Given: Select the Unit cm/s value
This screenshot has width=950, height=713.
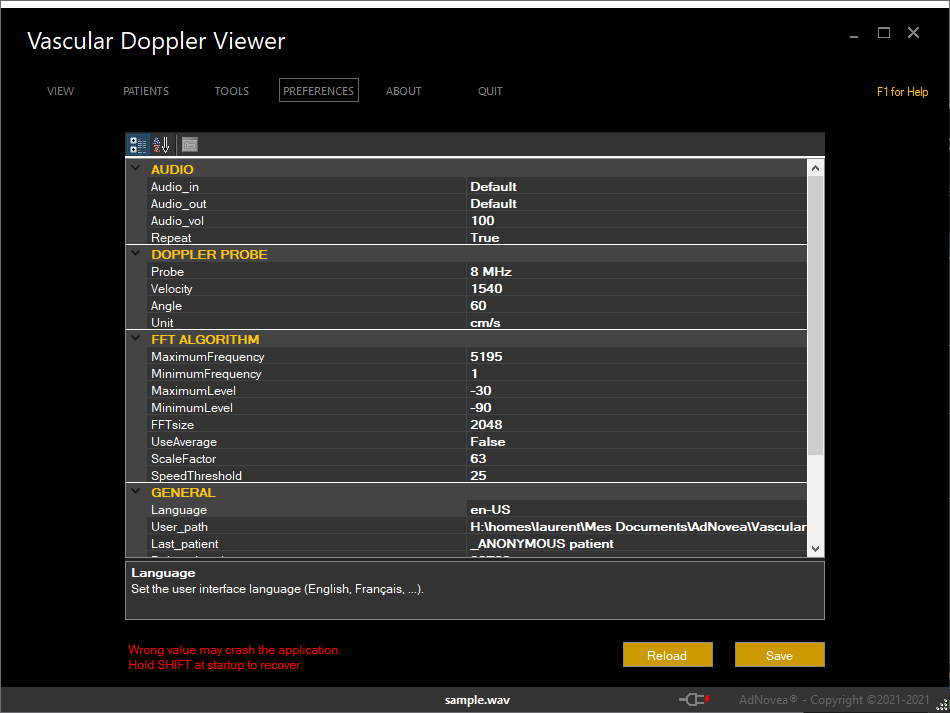Looking at the screenshot, I should (x=637, y=322).
